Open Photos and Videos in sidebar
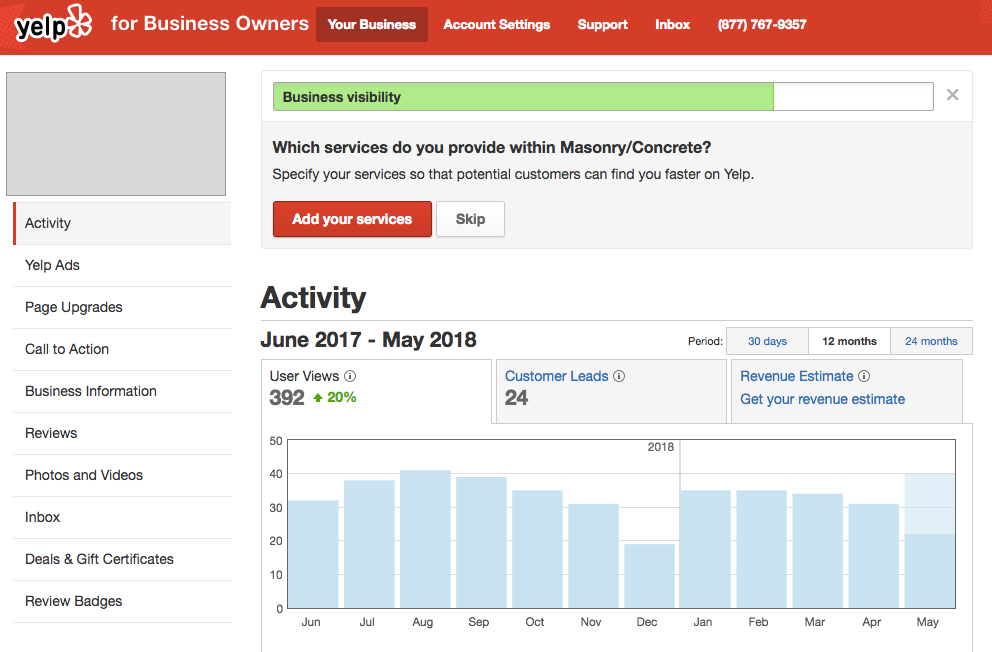 click(x=122, y=476)
